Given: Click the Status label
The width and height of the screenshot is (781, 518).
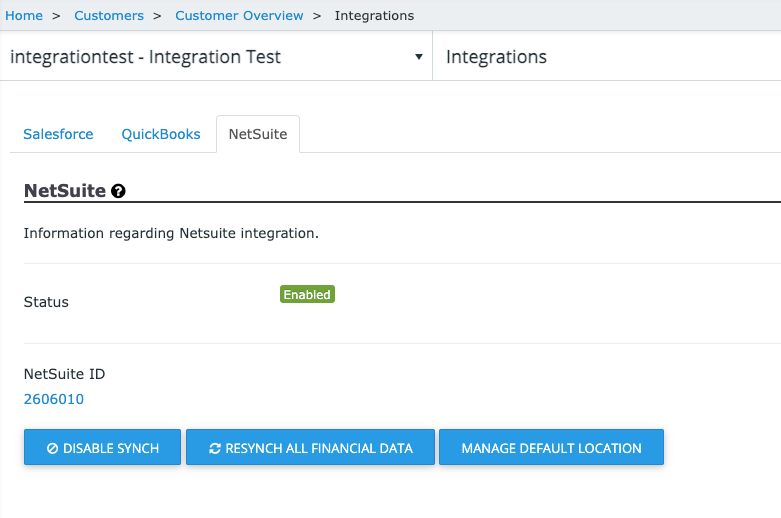Looking at the screenshot, I should pos(46,302).
